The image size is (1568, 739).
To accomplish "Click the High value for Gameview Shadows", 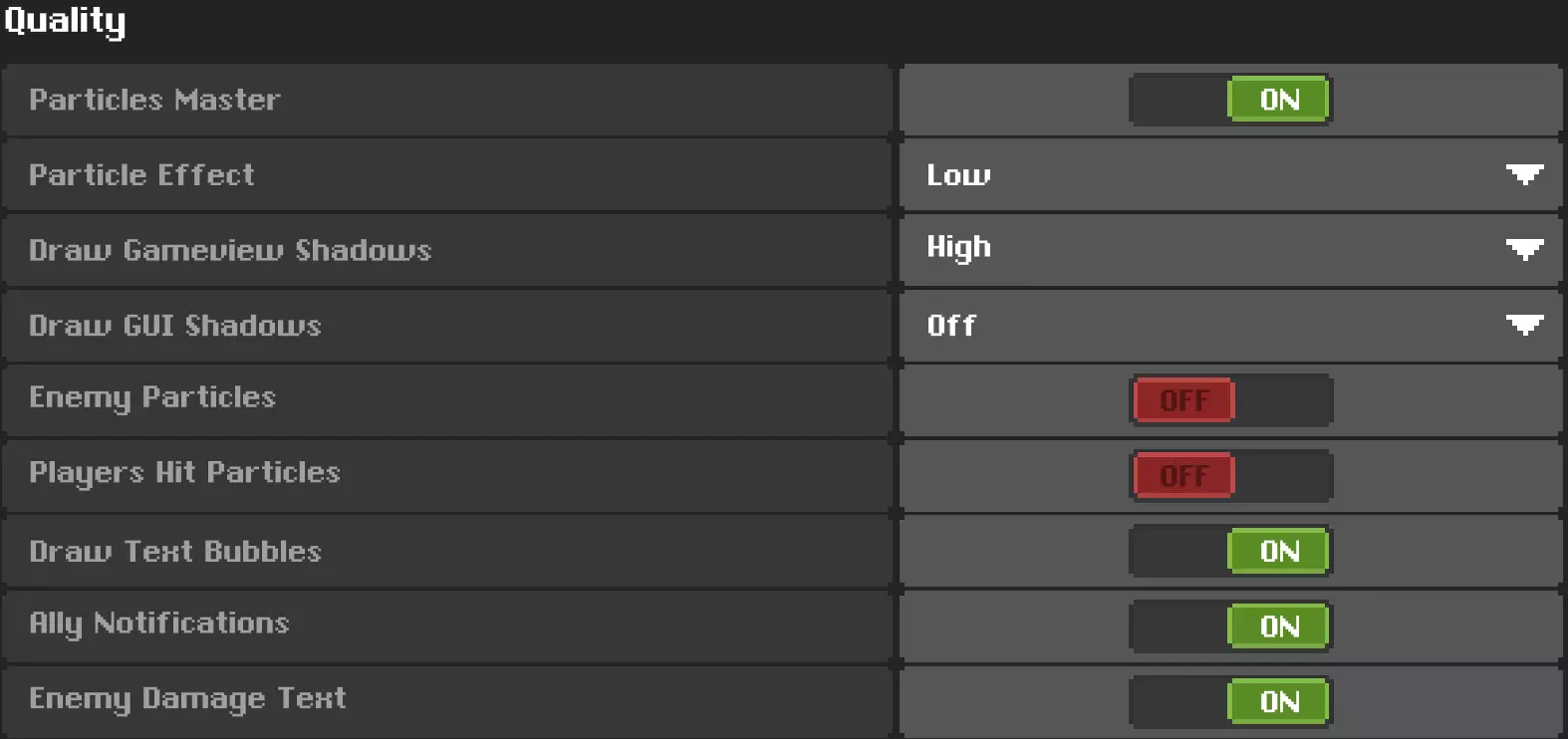I will [x=958, y=248].
